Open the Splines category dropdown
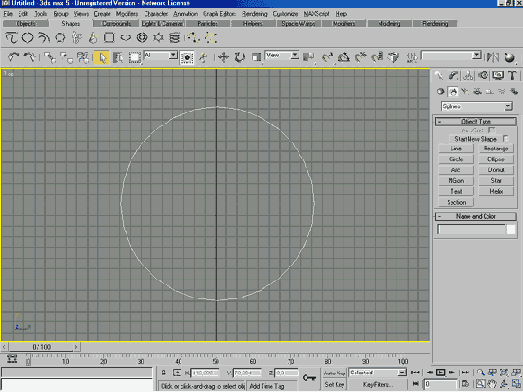Viewport: 523px width, 392px height. pyautogui.click(x=477, y=106)
